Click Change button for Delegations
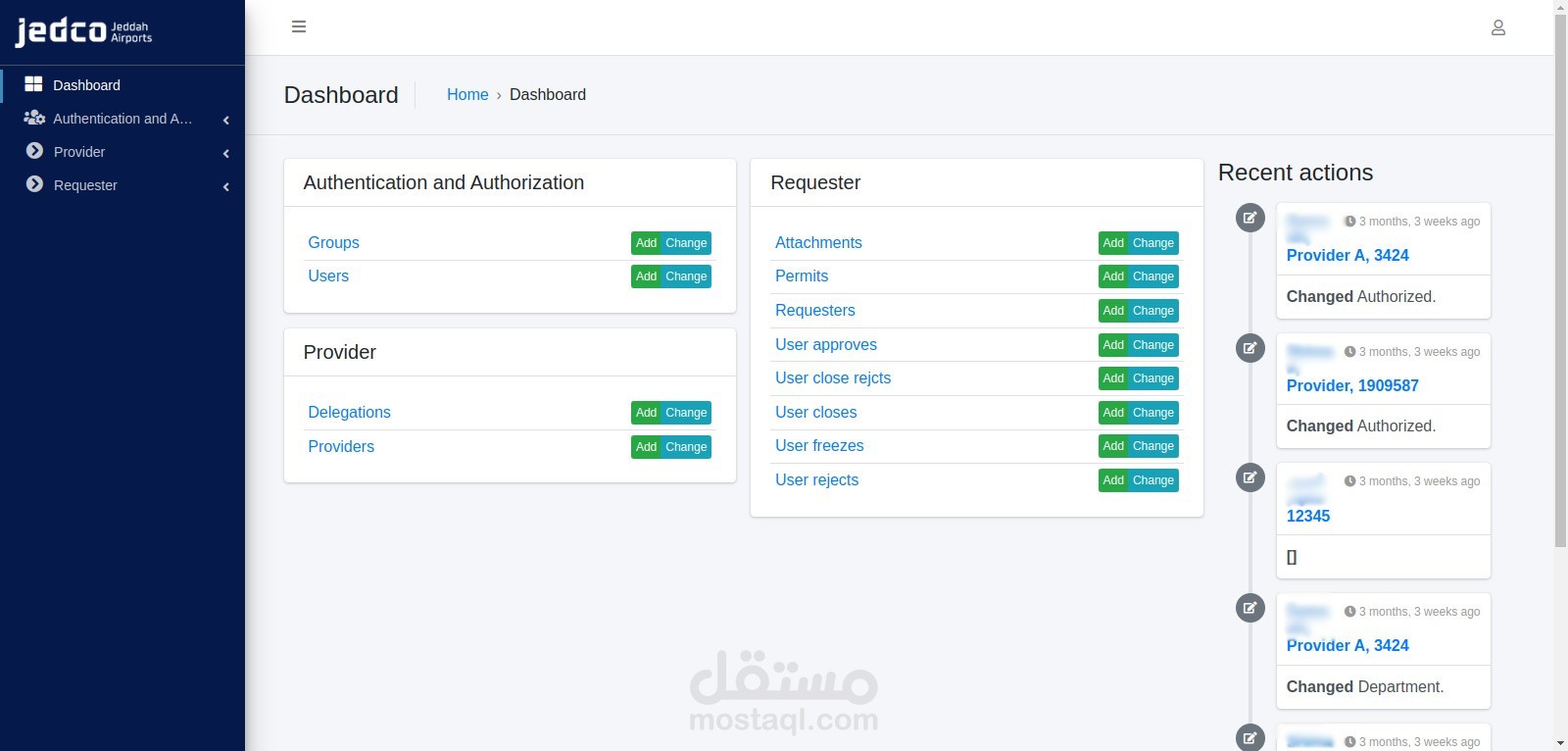The height and width of the screenshot is (751, 1568). point(686,413)
